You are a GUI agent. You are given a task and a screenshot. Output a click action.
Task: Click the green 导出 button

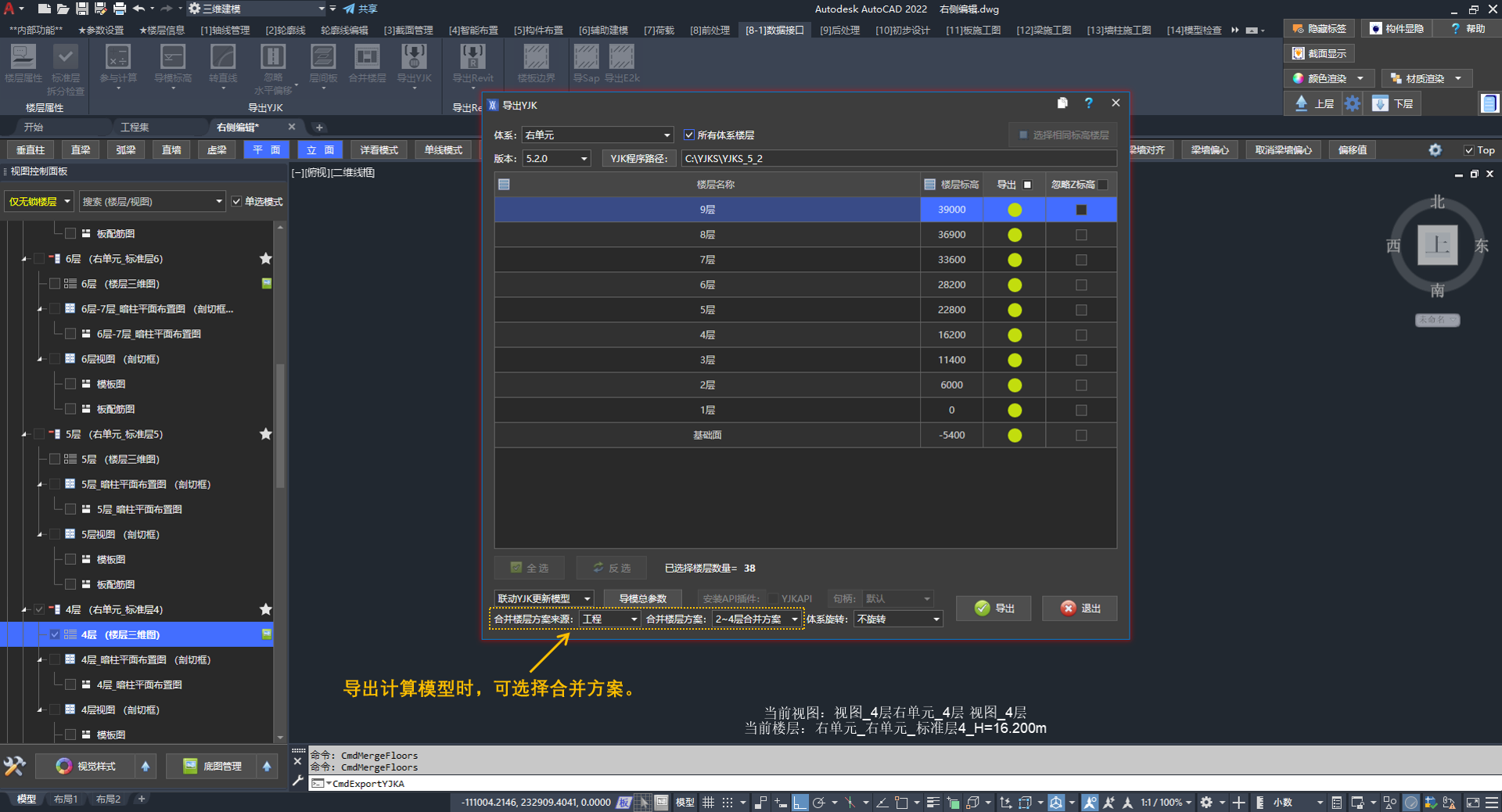994,609
